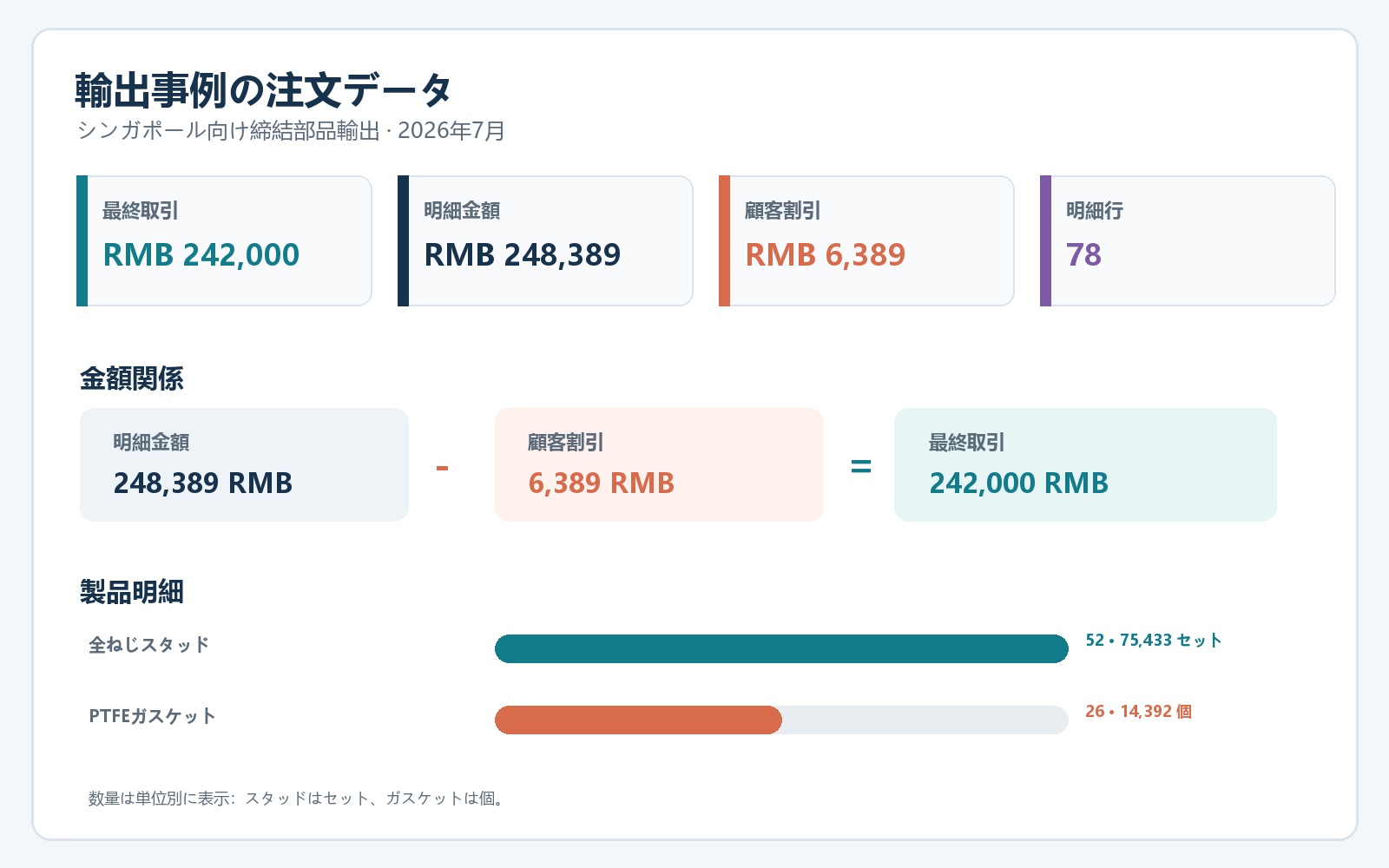Click subtitle シンガポール向け締結部品輸出 · 2026年7月
1389x868 pixels.
291,131
